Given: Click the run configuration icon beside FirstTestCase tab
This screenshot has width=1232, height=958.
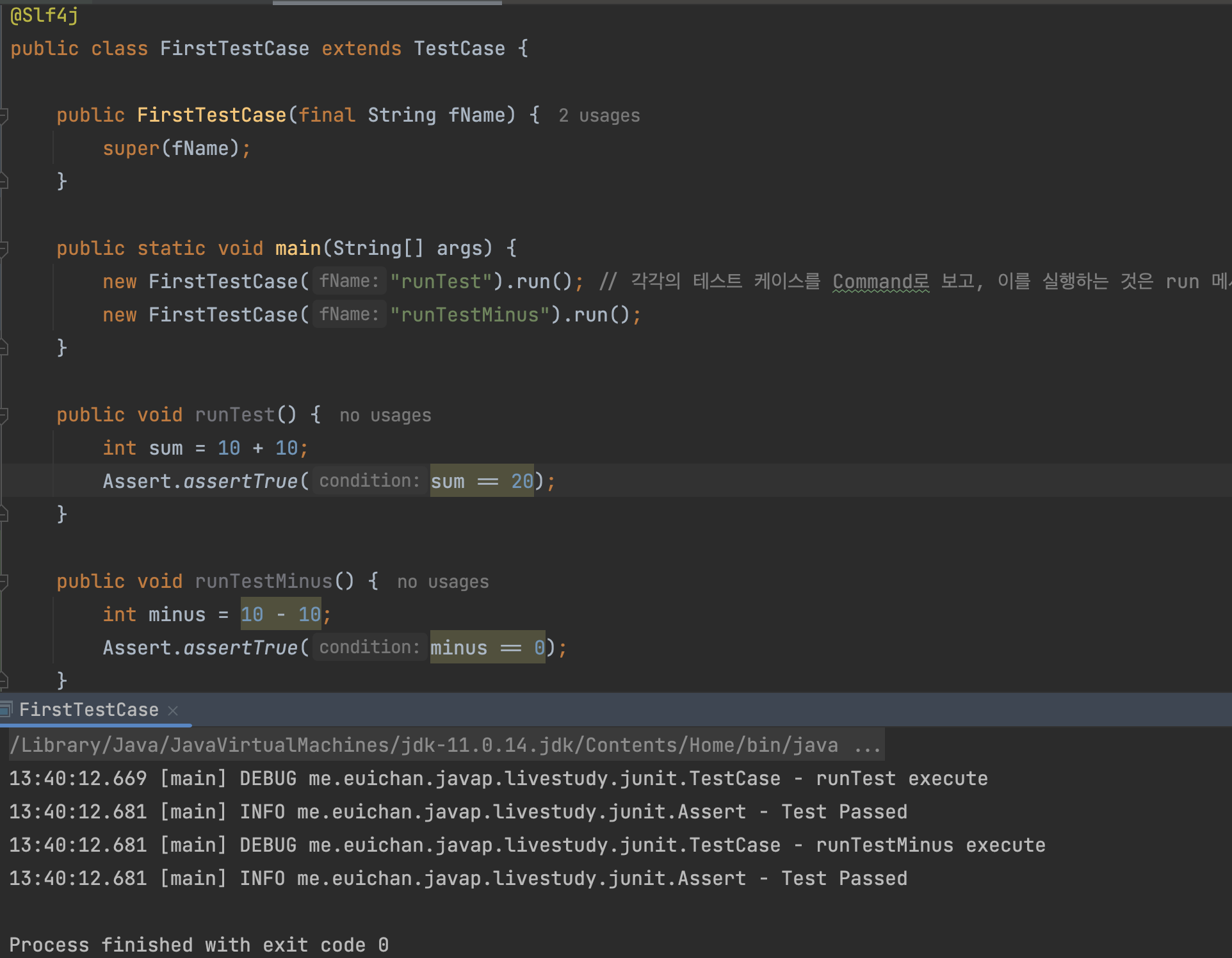Looking at the screenshot, I should point(6,709).
